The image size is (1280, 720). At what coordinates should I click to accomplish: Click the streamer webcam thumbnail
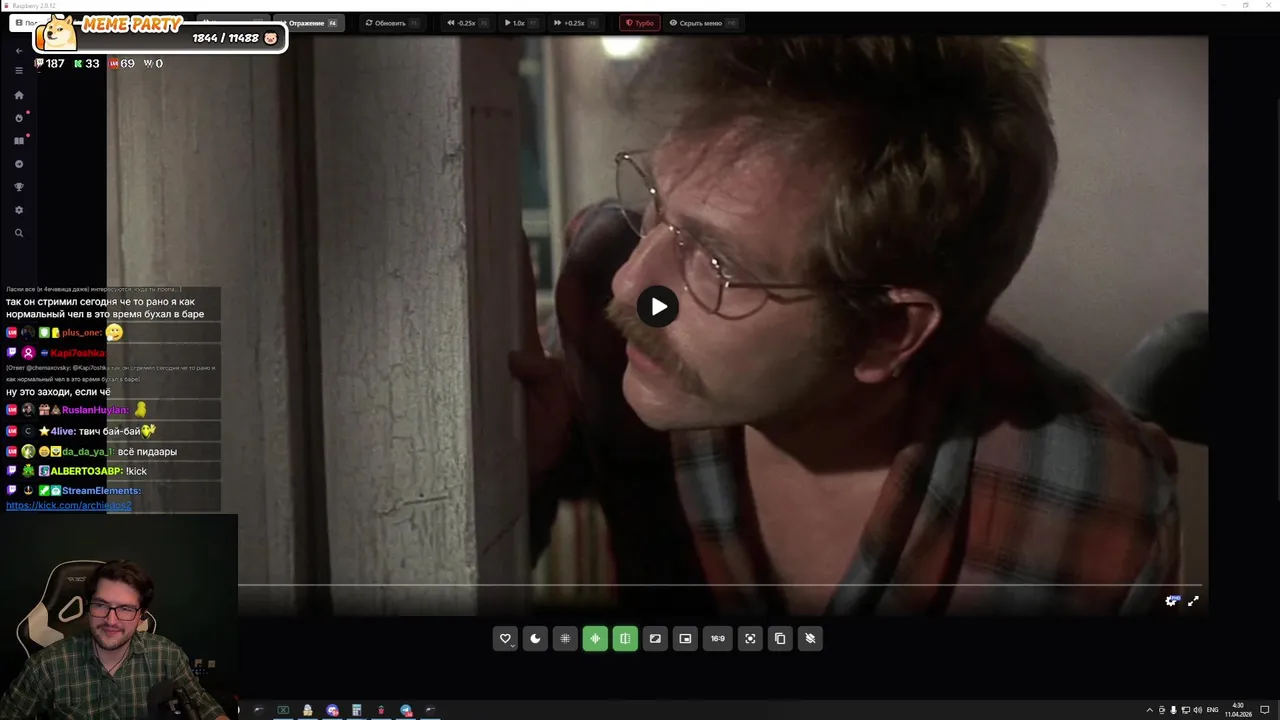118,617
